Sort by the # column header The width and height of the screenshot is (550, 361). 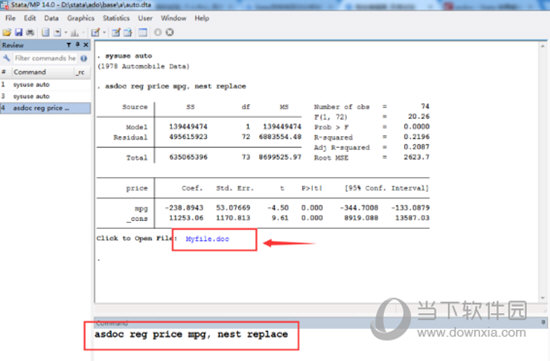(x=5, y=72)
